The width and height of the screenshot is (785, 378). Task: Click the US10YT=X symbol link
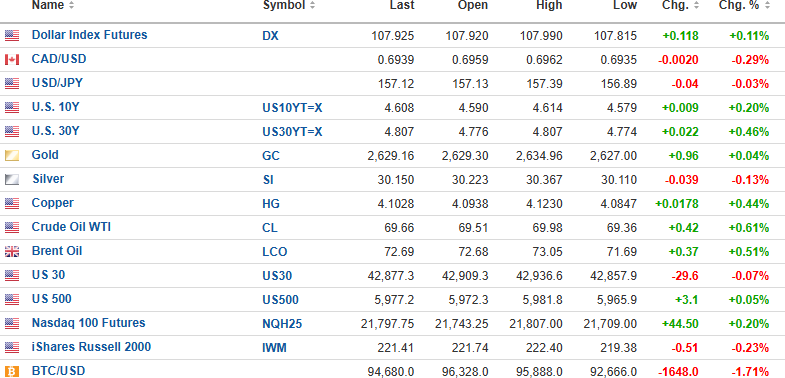[292, 108]
